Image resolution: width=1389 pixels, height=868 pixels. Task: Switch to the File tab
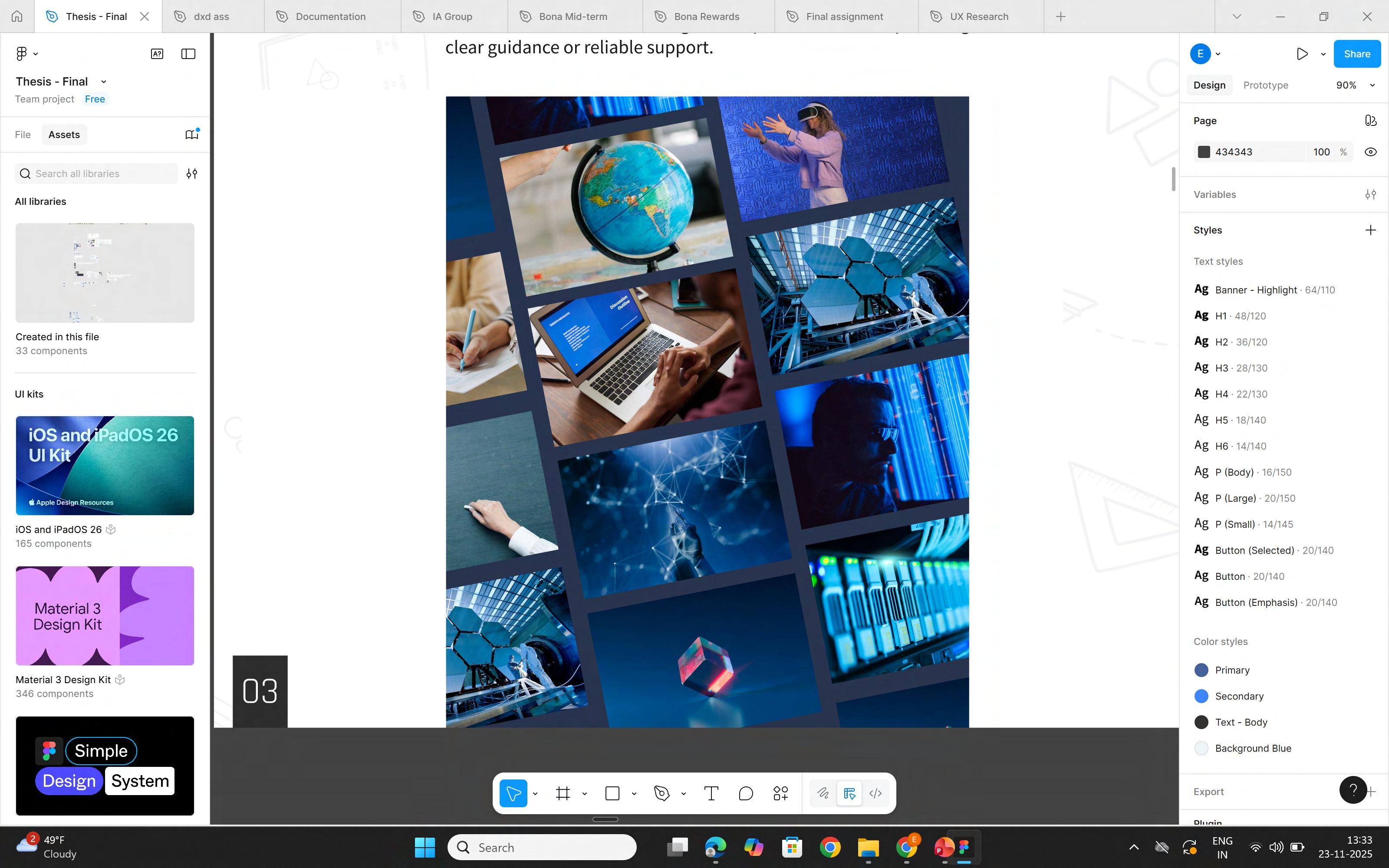click(x=23, y=135)
